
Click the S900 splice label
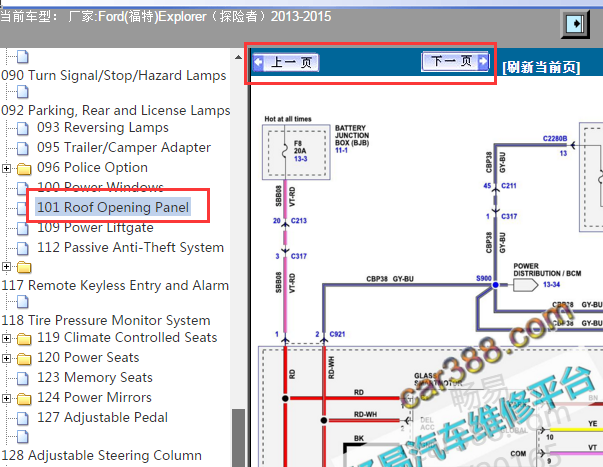pos(483,278)
